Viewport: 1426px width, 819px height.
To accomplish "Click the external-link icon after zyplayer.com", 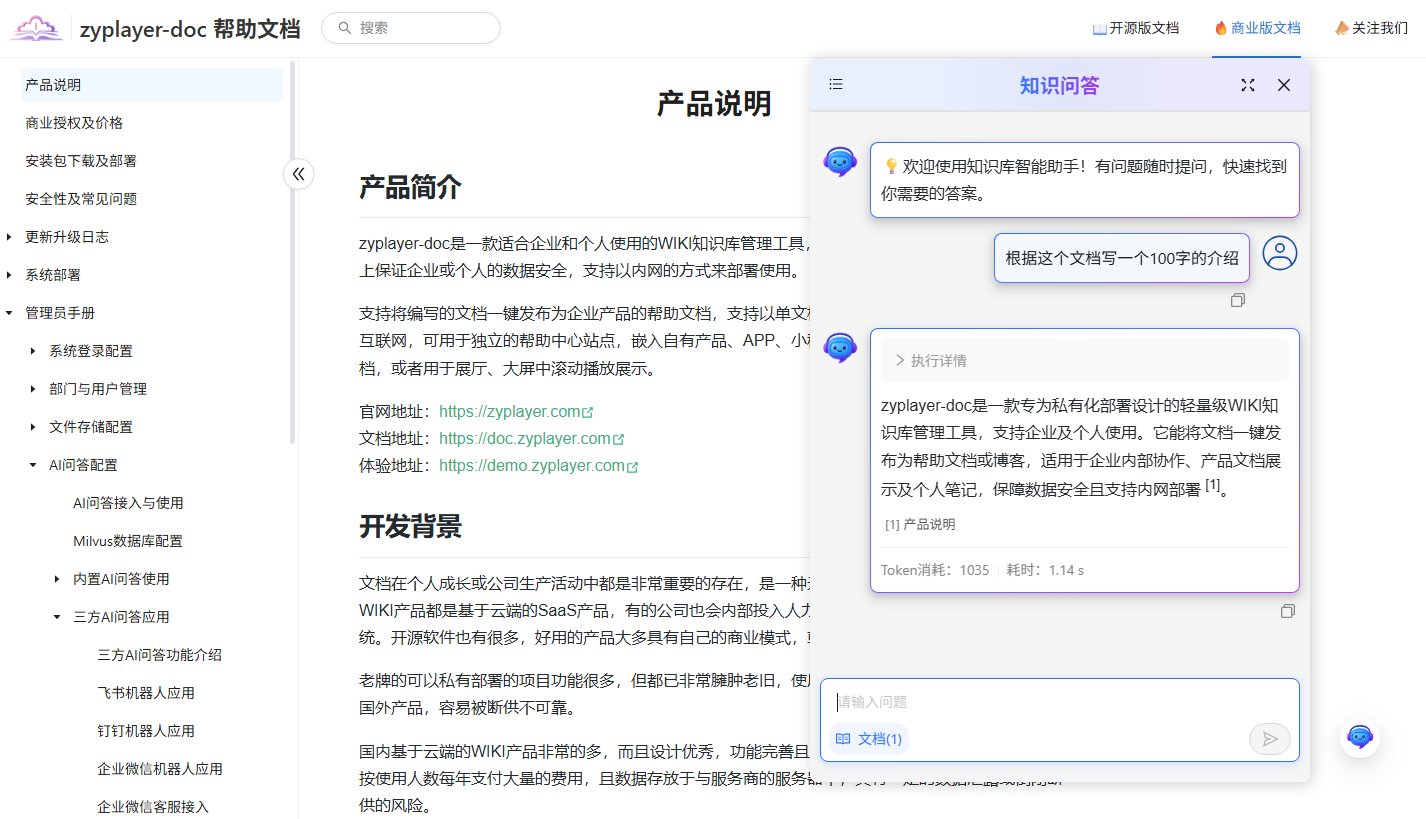I will pos(587,412).
